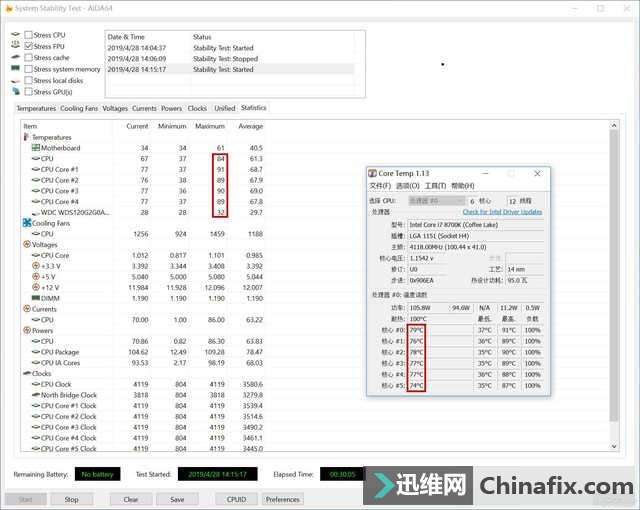Click the LGA 1151 socket field
The height and width of the screenshot is (510, 640).
point(476,236)
